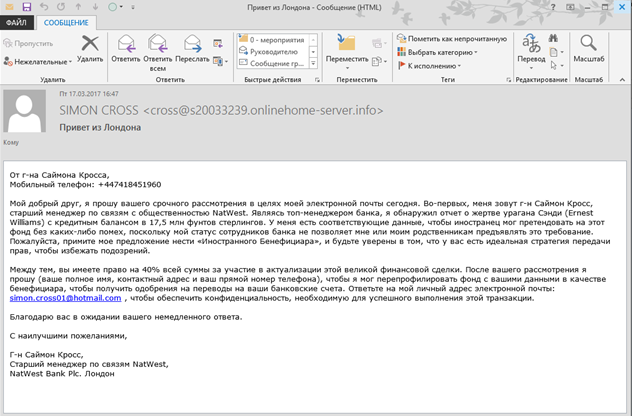Click sender name SIMON CROSS address
Viewport: 632px width, 416px height.
[221, 110]
